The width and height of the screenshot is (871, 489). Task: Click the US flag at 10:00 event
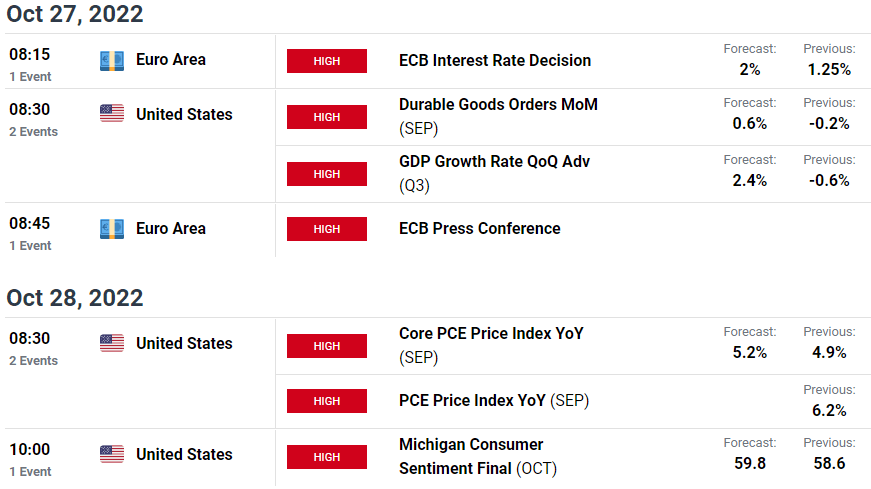(x=112, y=454)
